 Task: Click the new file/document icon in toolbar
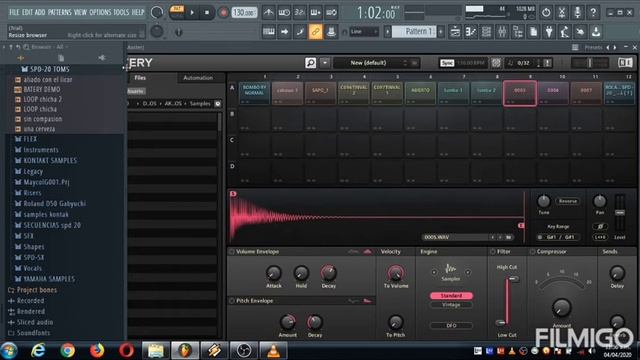[533, 31]
